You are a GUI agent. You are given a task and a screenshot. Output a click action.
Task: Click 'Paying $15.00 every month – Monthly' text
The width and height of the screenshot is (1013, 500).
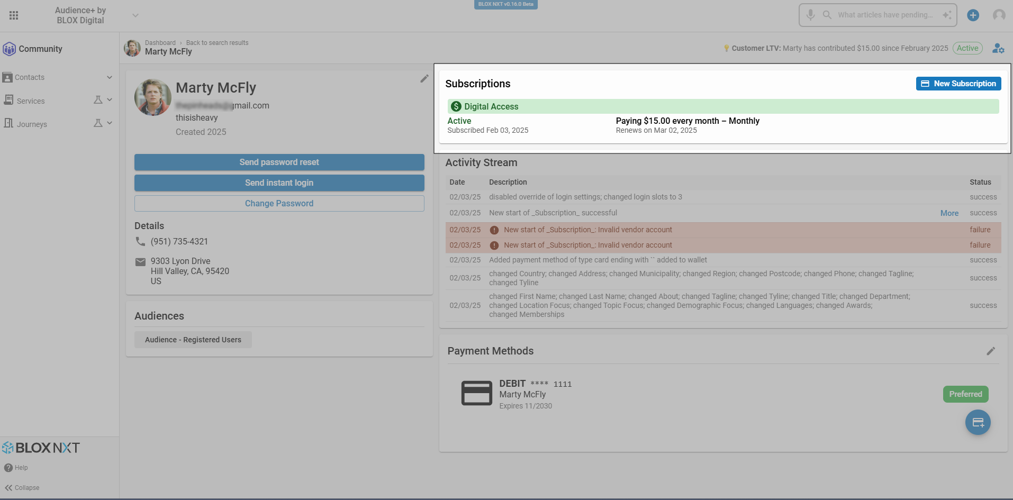pos(687,121)
